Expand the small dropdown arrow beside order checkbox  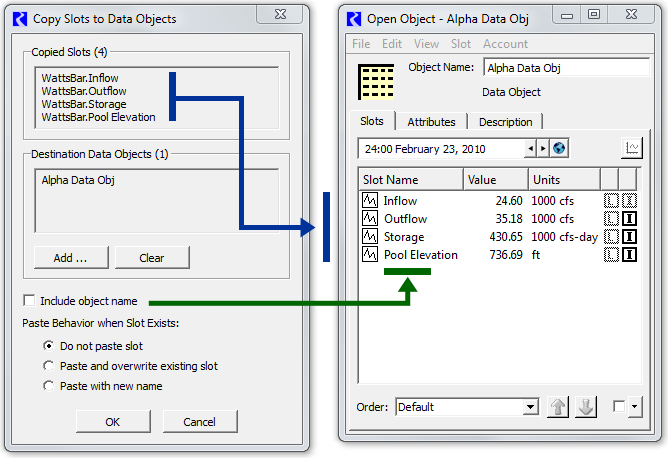tap(635, 406)
